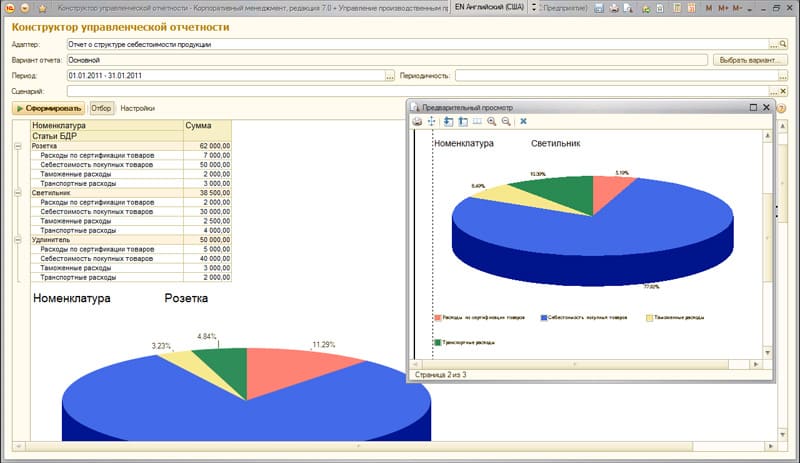Open Настройки settings
Viewport: 800px width, 463px height.
[x=137, y=108]
